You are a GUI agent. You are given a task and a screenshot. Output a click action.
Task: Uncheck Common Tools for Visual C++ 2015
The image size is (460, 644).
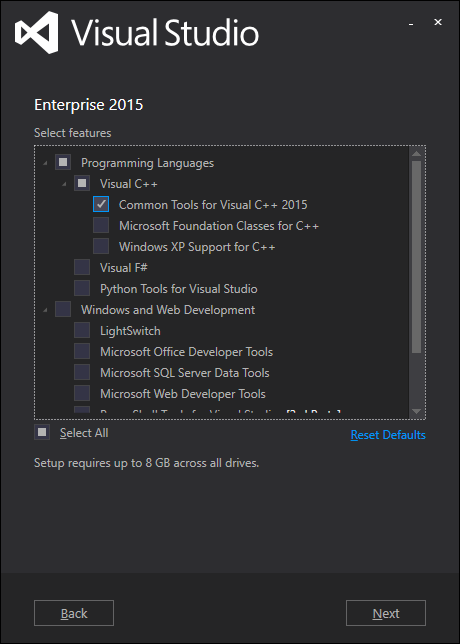point(101,204)
